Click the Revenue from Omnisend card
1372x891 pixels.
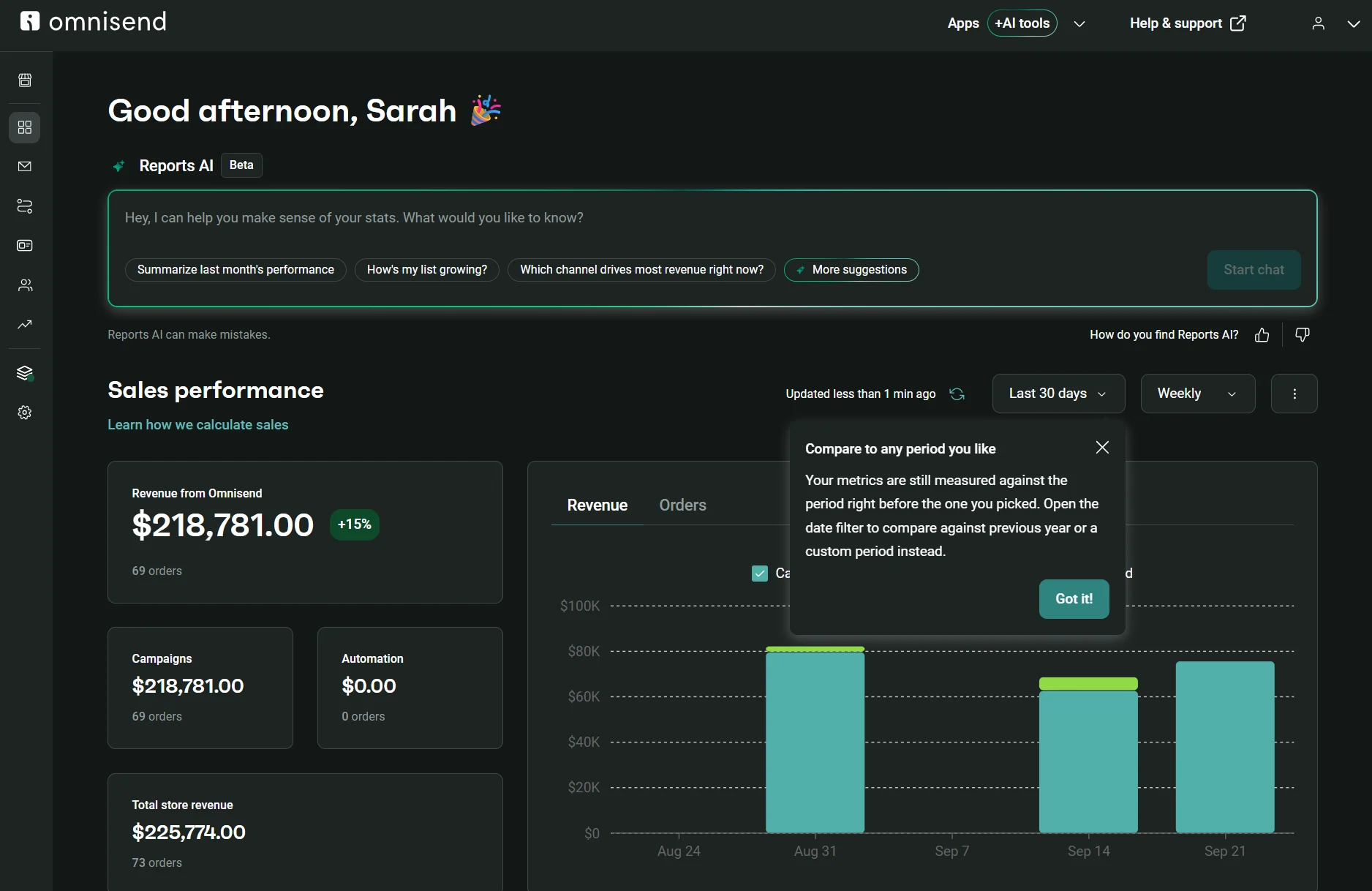click(305, 532)
